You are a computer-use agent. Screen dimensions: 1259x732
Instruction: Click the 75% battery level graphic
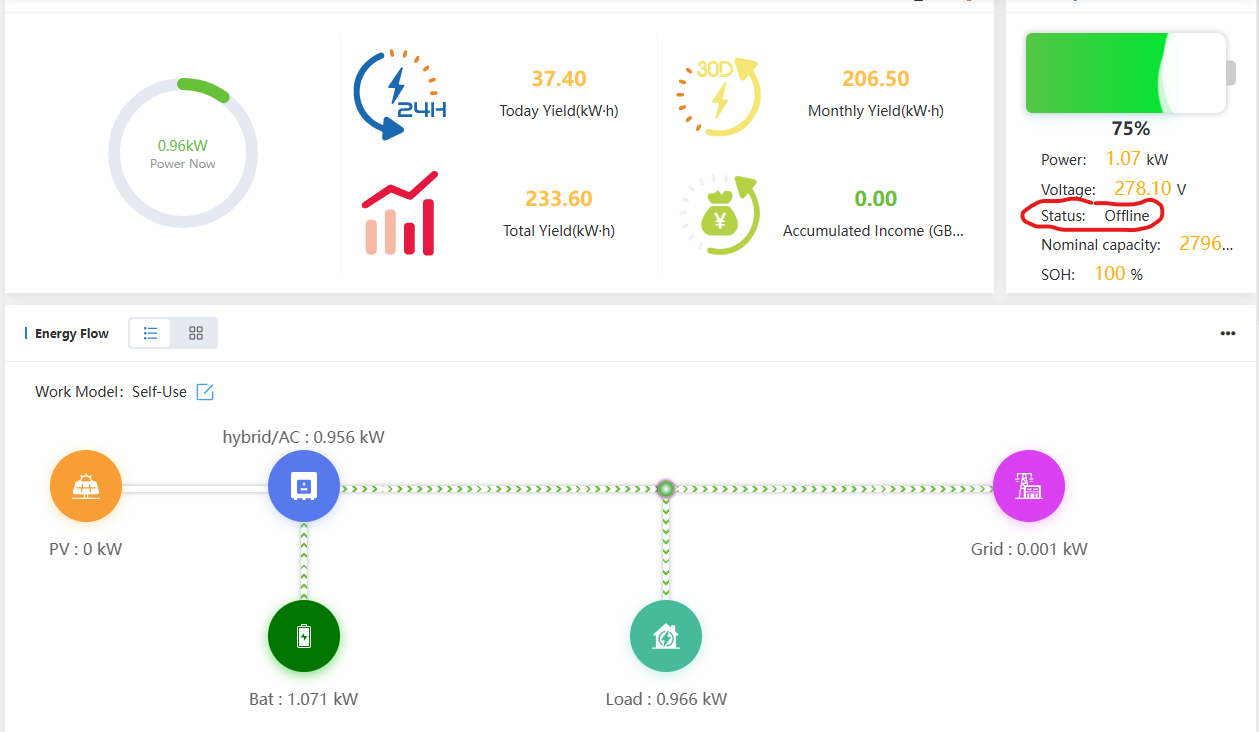(1125, 73)
